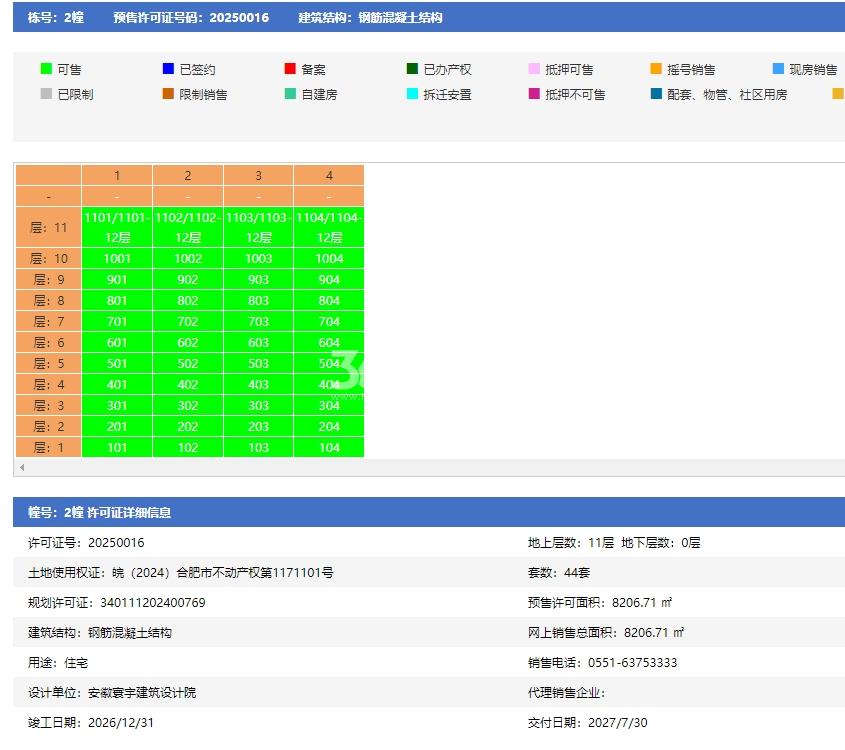Select room 503 on floor 5
The width and height of the screenshot is (845, 750).
(258, 364)
